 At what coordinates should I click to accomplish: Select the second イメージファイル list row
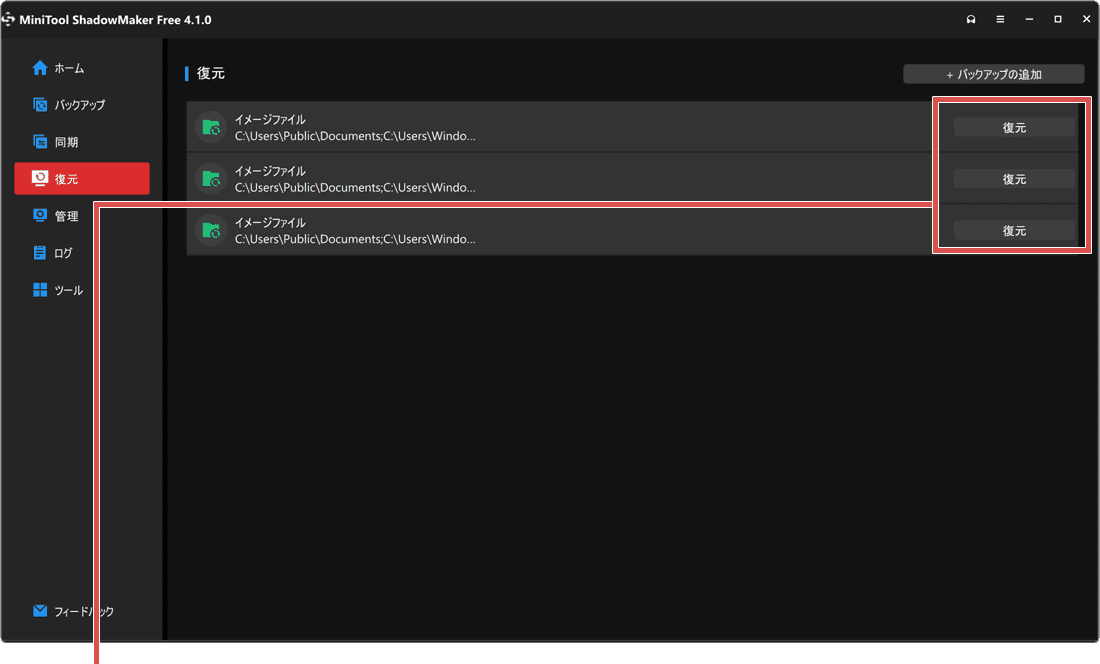(500, 179)
